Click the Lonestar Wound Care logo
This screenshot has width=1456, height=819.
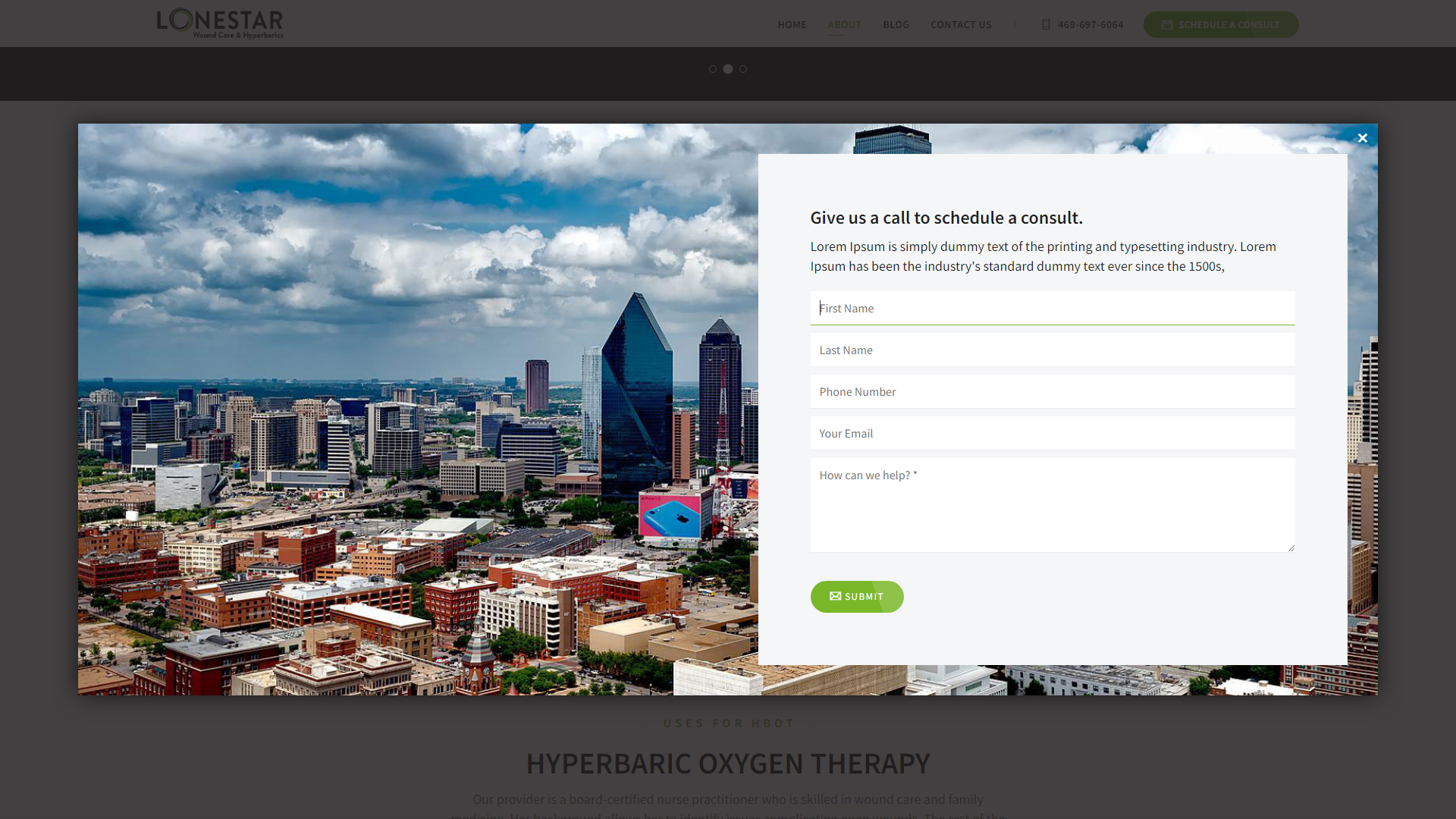[220, 24]
